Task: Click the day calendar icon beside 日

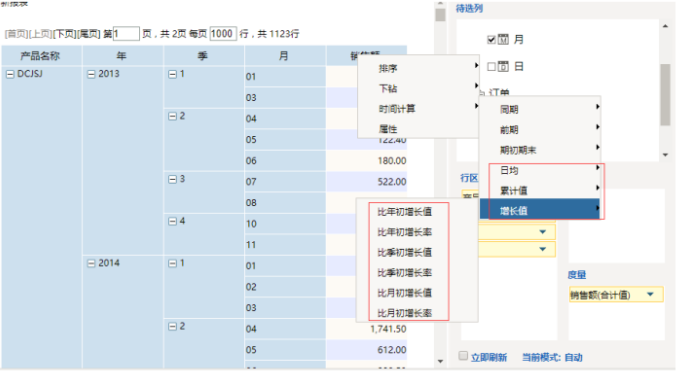Action: 503,66
